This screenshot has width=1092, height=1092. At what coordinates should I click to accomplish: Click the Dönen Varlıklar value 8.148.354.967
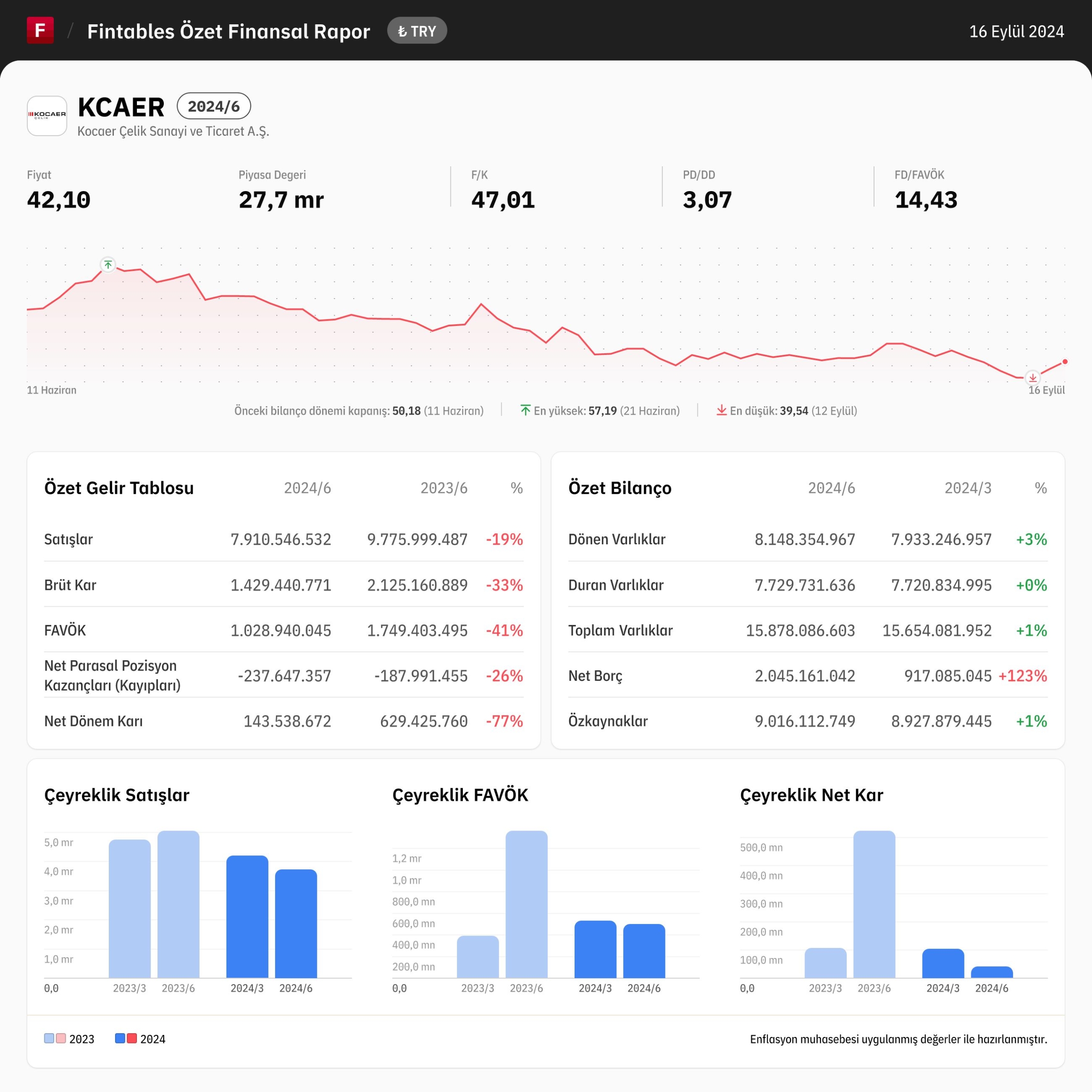click(x=805, y=539)
